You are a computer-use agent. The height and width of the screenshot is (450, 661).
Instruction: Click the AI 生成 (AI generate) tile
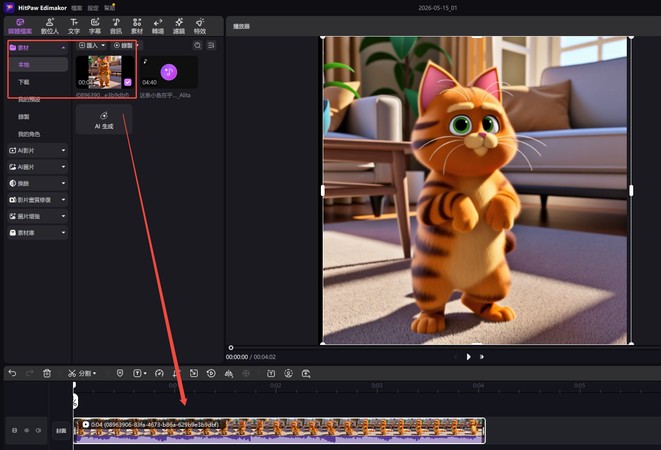tap(104, 120)
